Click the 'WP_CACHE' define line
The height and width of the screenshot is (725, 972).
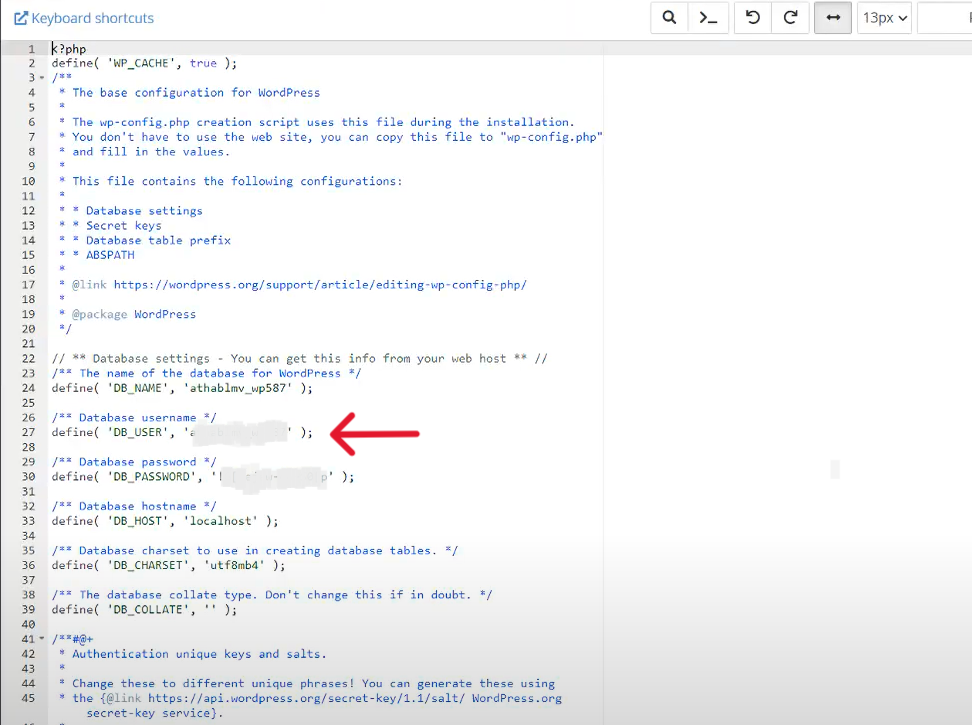tap(144, 63)
